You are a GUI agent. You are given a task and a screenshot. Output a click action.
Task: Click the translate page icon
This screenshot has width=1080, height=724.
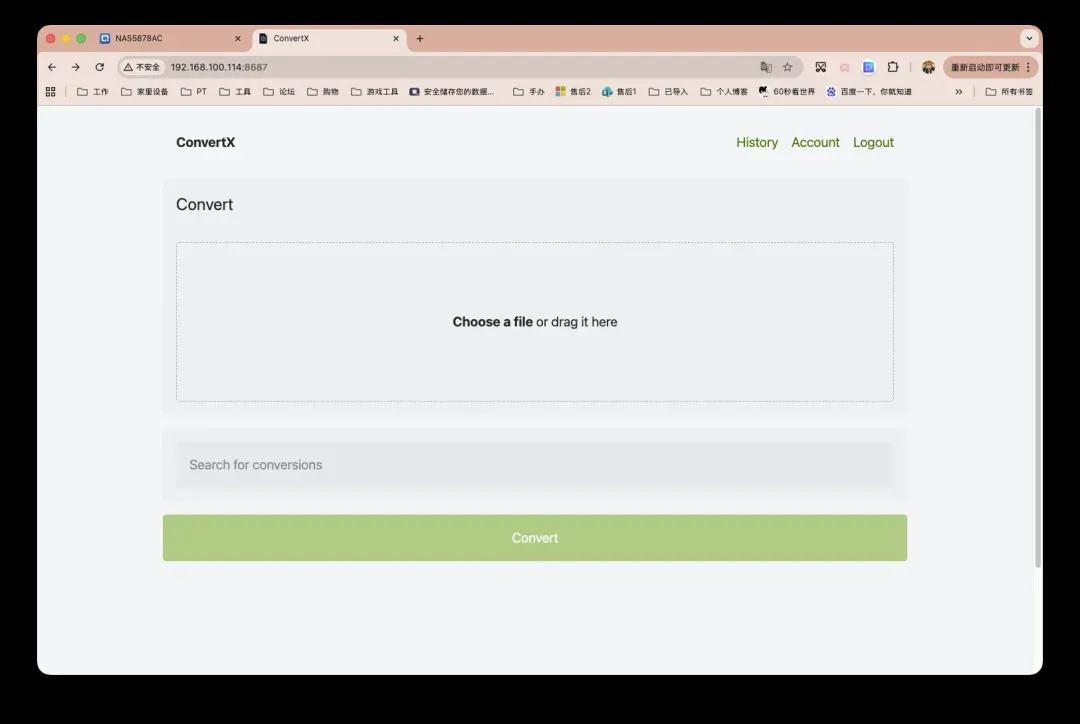(766, 67)
